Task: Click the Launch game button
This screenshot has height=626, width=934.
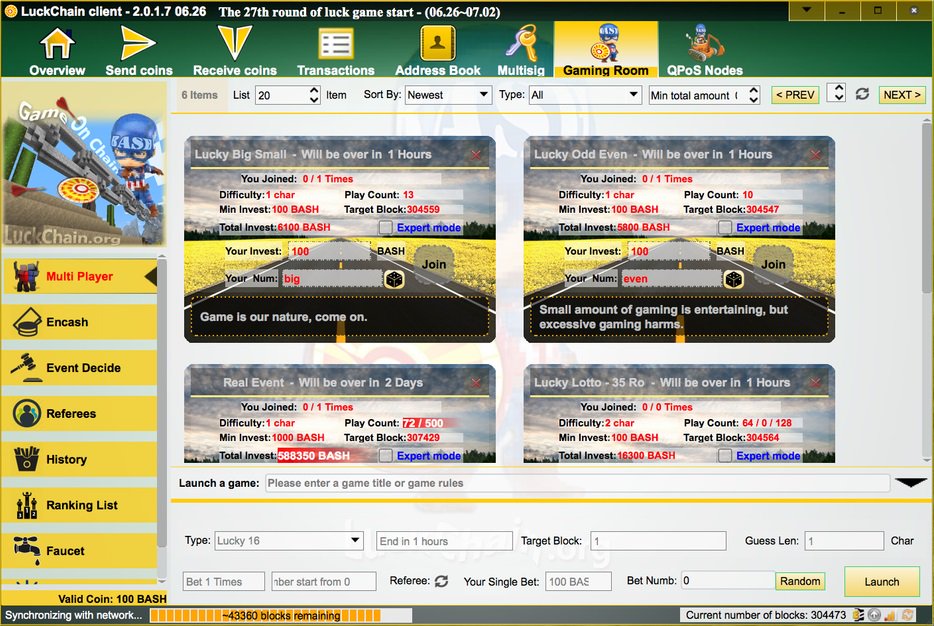Action: (x=882, y=581)
